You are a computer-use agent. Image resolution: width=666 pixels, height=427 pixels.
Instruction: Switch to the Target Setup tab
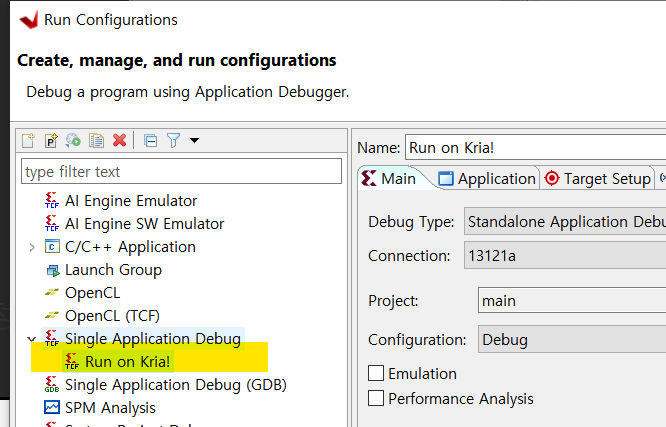598,179
